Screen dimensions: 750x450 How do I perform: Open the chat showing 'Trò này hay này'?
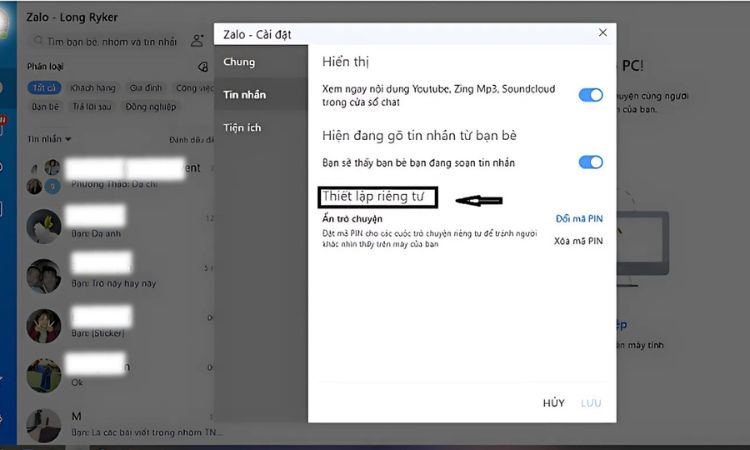click(x=120, y=273)
